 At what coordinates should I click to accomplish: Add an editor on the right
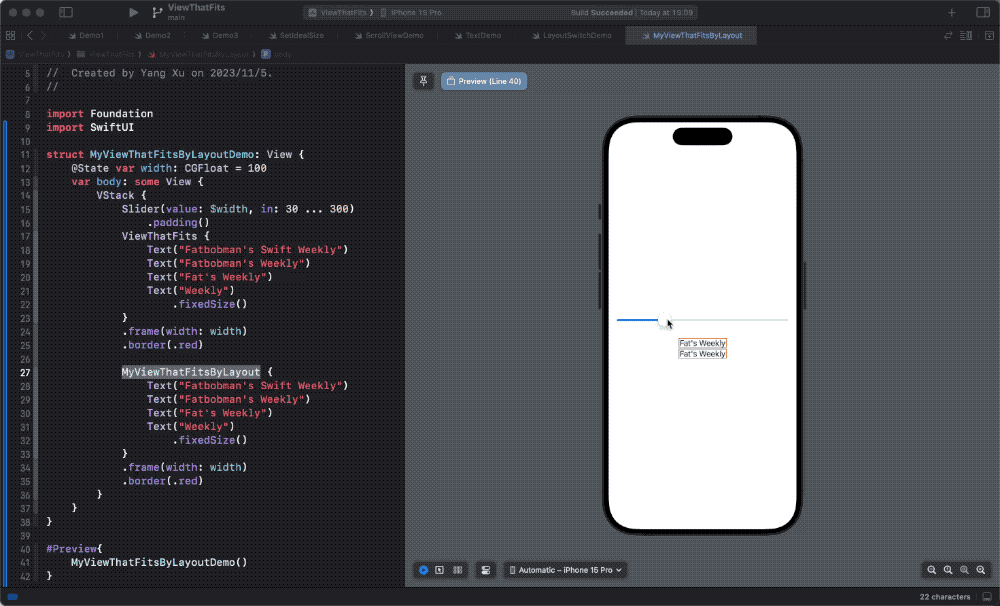(989, 36)
